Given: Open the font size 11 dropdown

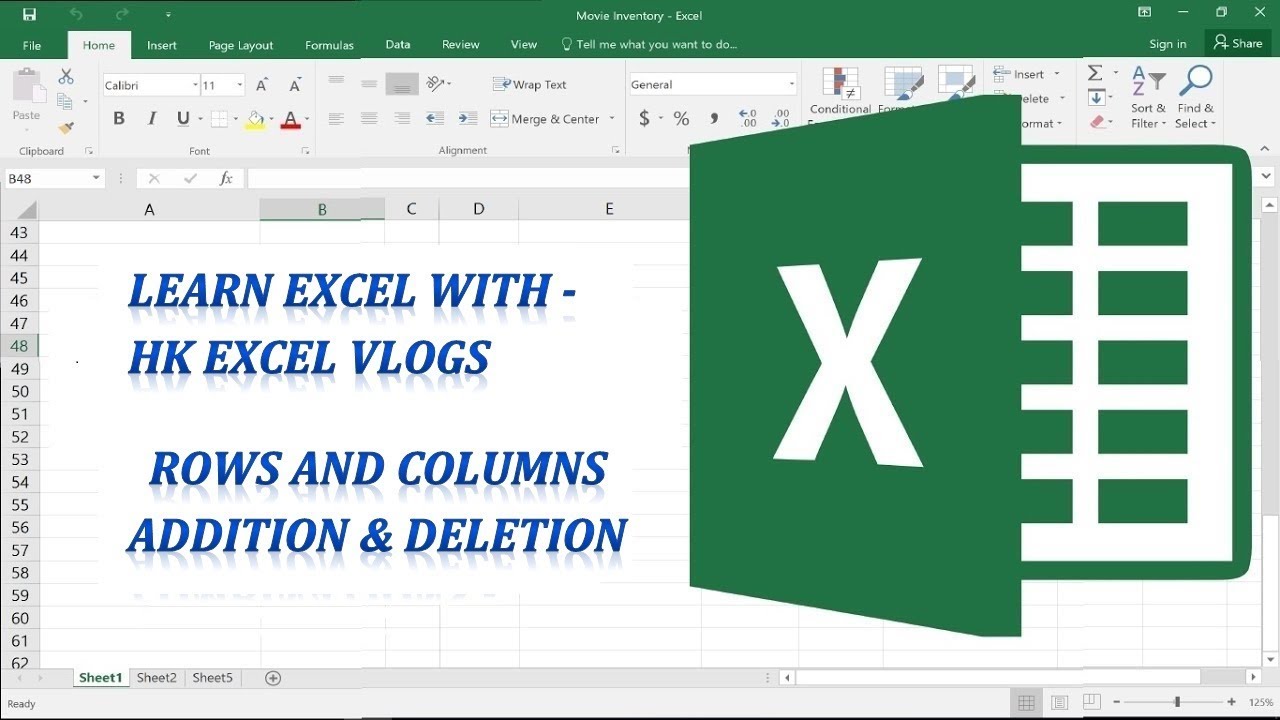Looking at the screenshot, I should pos(240,86).
